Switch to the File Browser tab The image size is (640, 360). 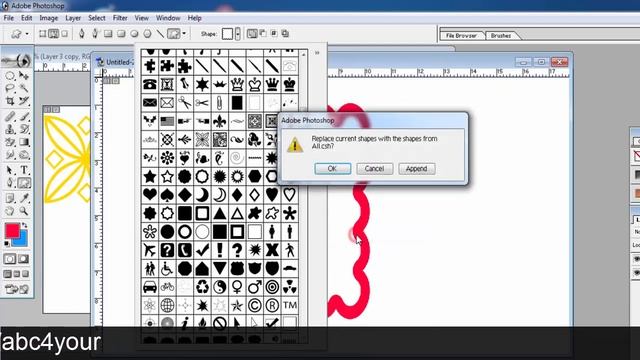[x=461, y=36]
